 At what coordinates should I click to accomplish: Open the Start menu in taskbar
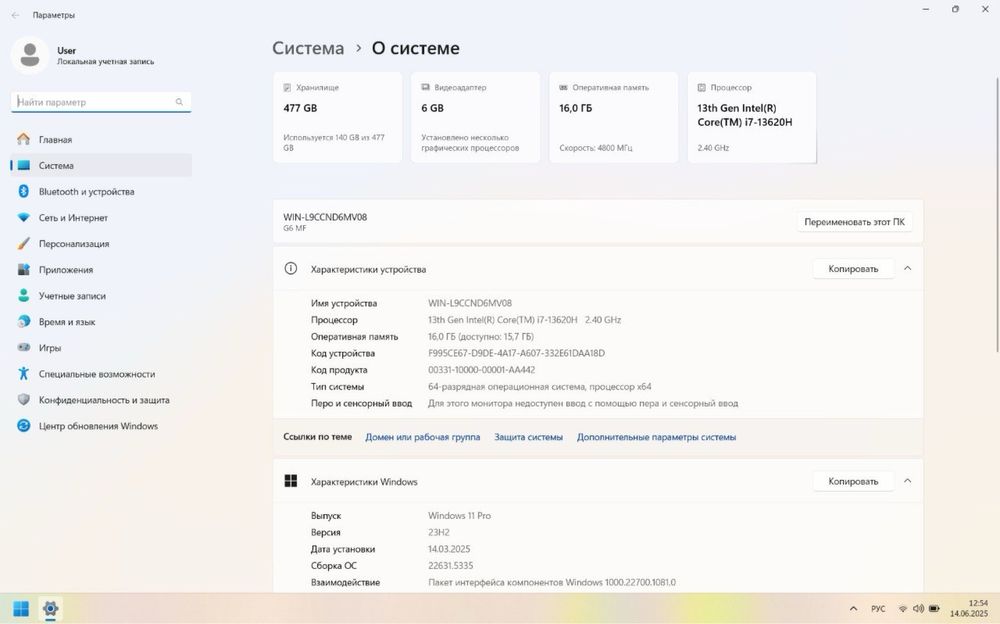tap(21, 609)
